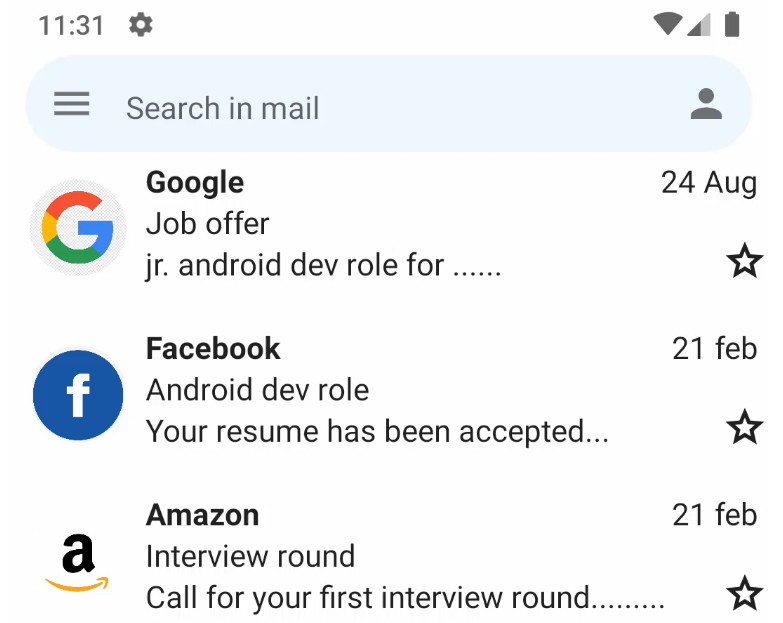The width and height of the screenshot is (783, 623).
Task: Click the Google sender logo avatar
Action: [78, 228]
